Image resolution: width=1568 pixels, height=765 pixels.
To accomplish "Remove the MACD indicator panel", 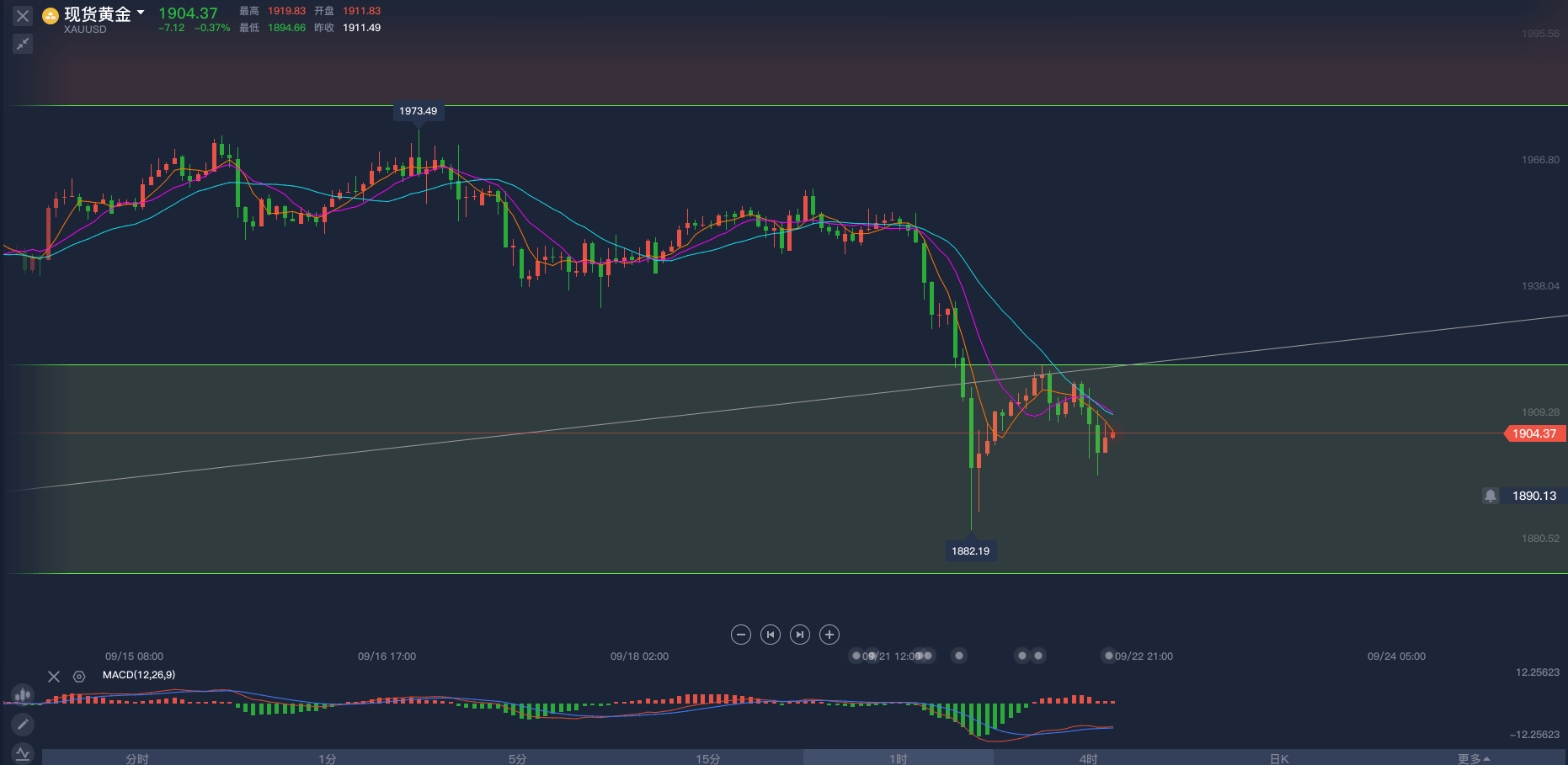I will click(x=54, y=676).
